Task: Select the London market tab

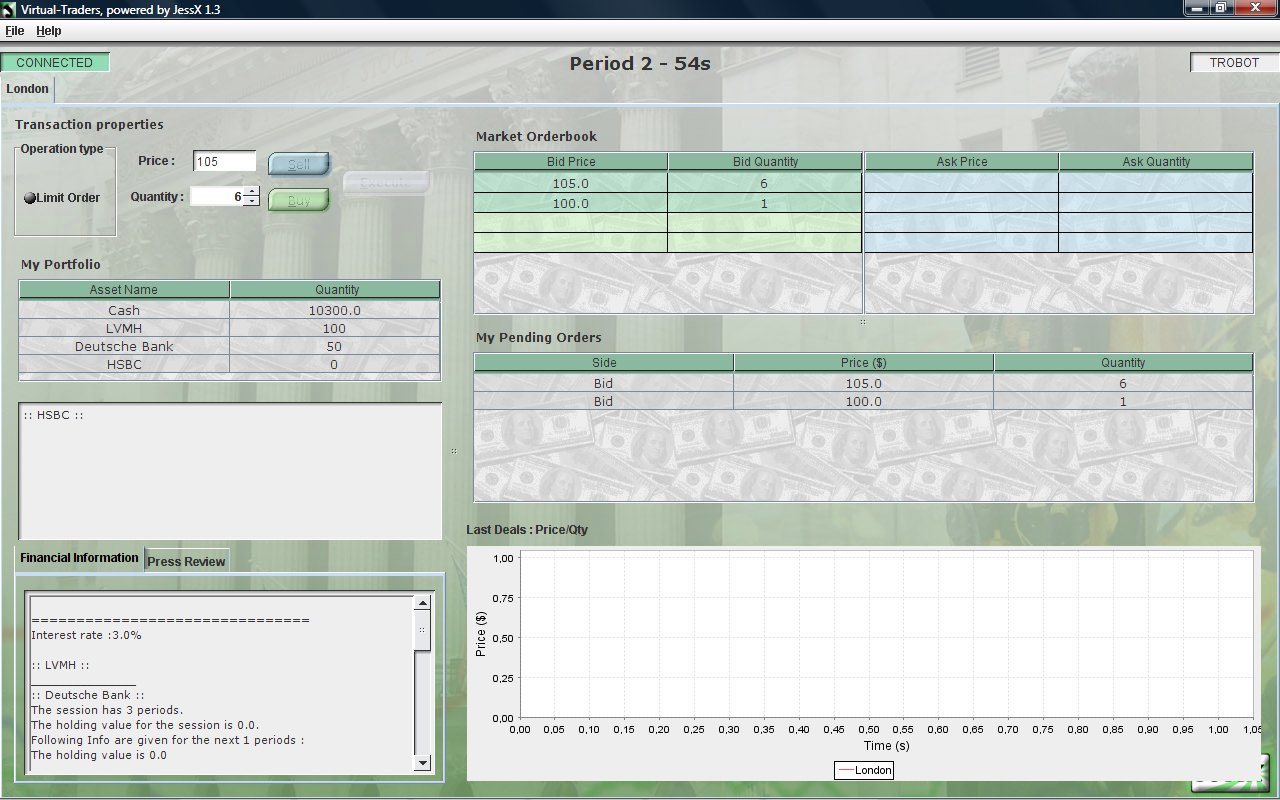Action: tap(27, 89)
